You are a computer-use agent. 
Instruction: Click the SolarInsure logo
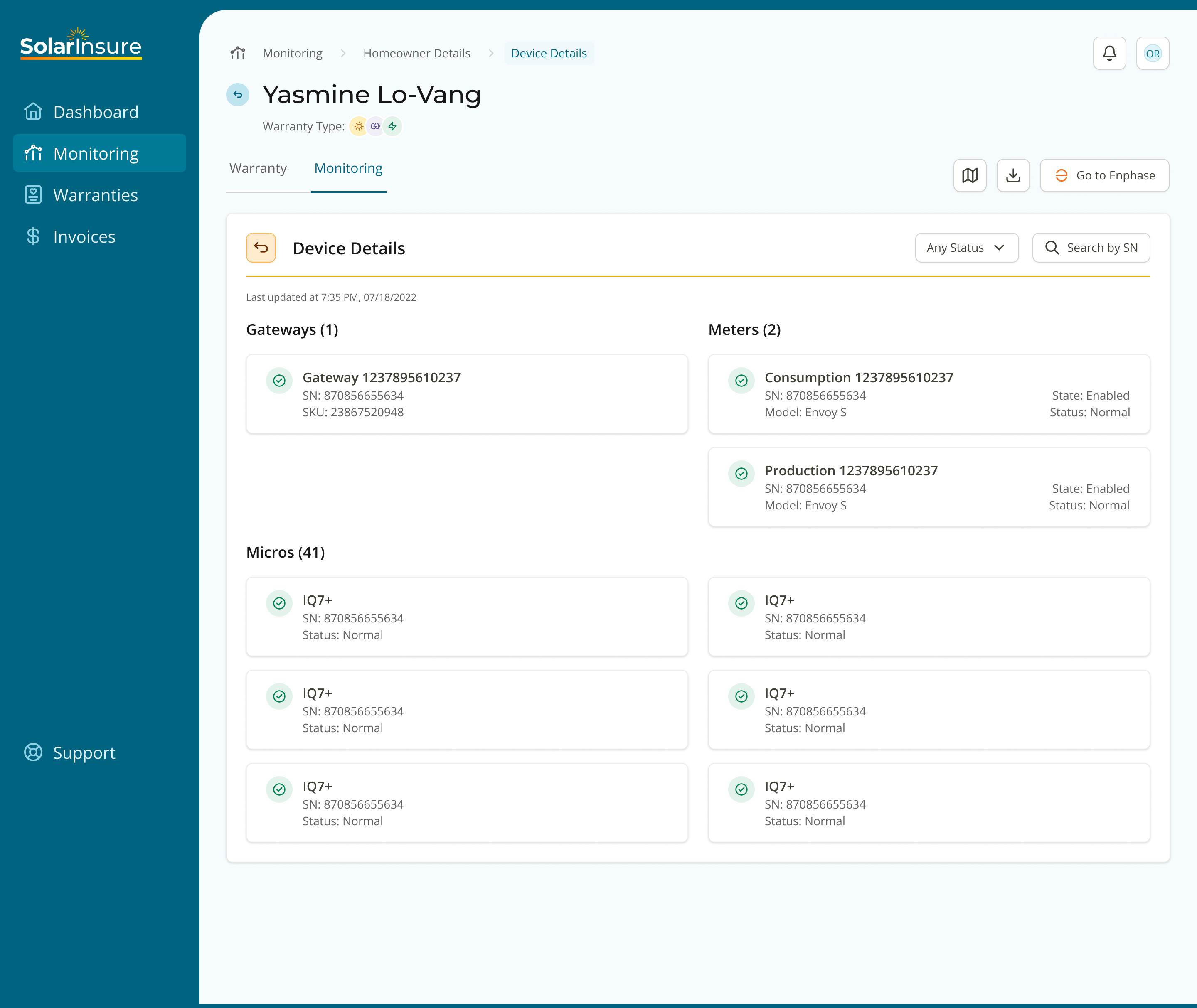coord(80,45)
